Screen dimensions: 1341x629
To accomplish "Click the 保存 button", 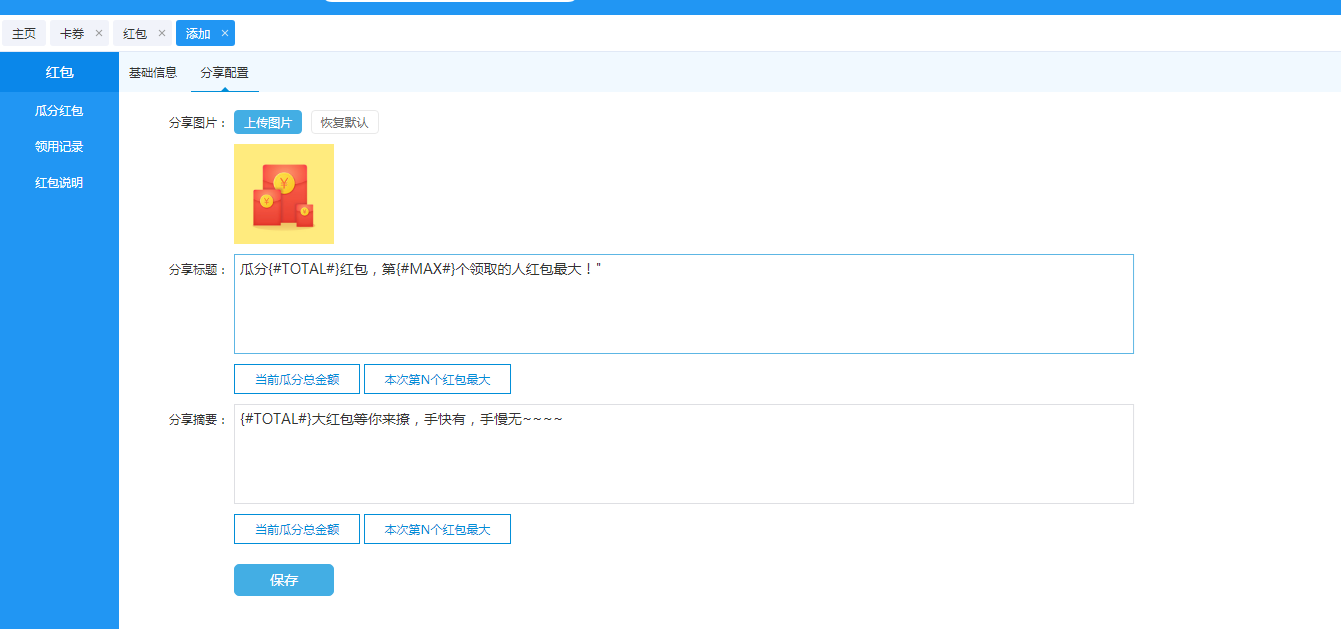I will pyautogui.click(x=284, y=580).
